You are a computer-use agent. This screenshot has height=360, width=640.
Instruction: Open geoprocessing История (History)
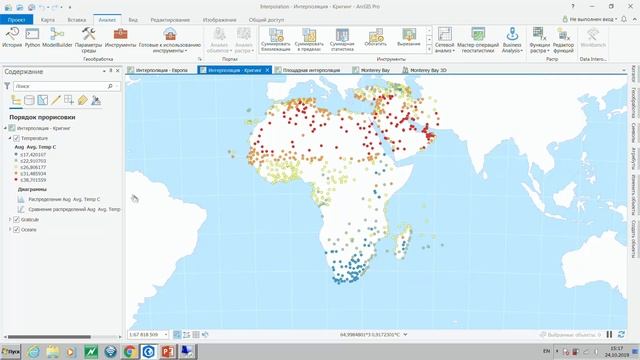point(12,38)
